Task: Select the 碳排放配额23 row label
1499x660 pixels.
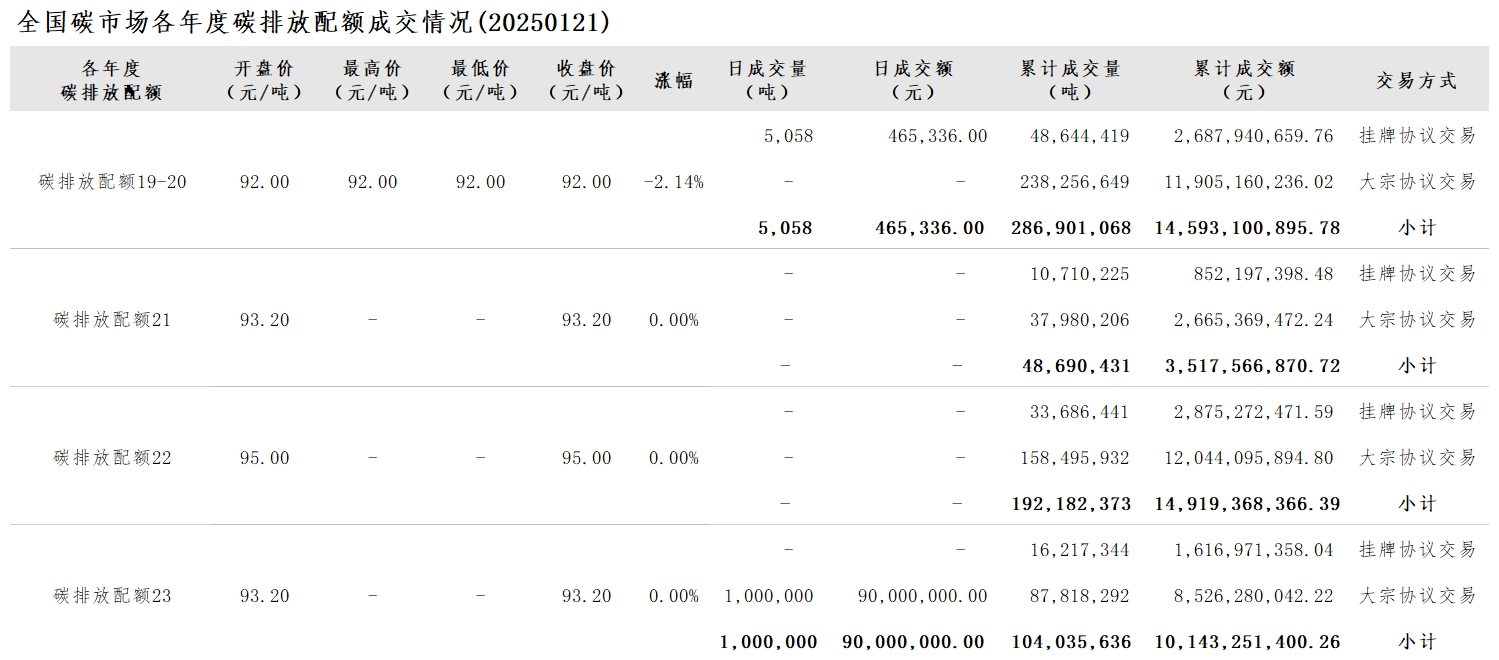Action: [x=113, y=596]
